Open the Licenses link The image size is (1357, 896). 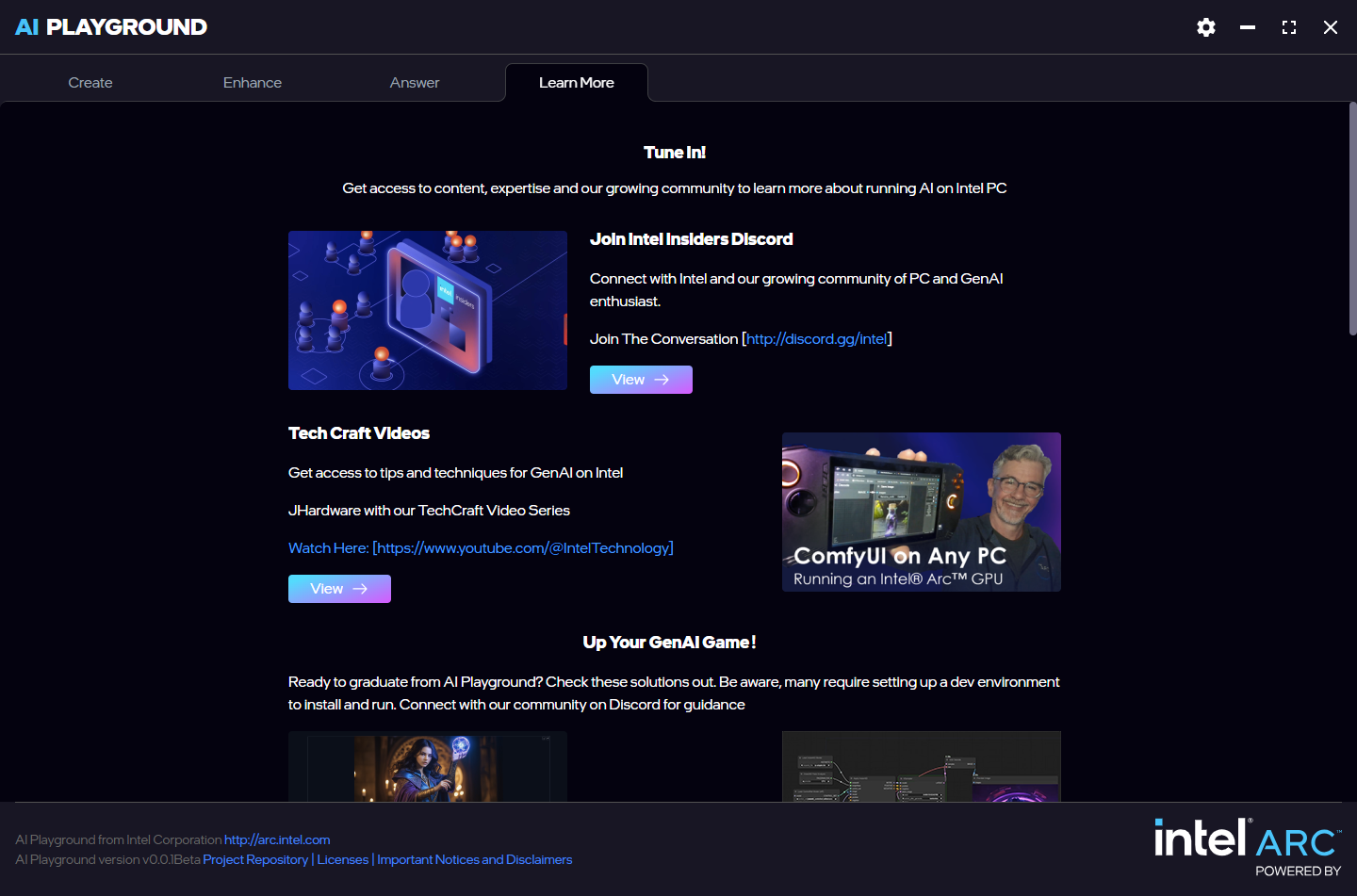[x=342, y=859]
